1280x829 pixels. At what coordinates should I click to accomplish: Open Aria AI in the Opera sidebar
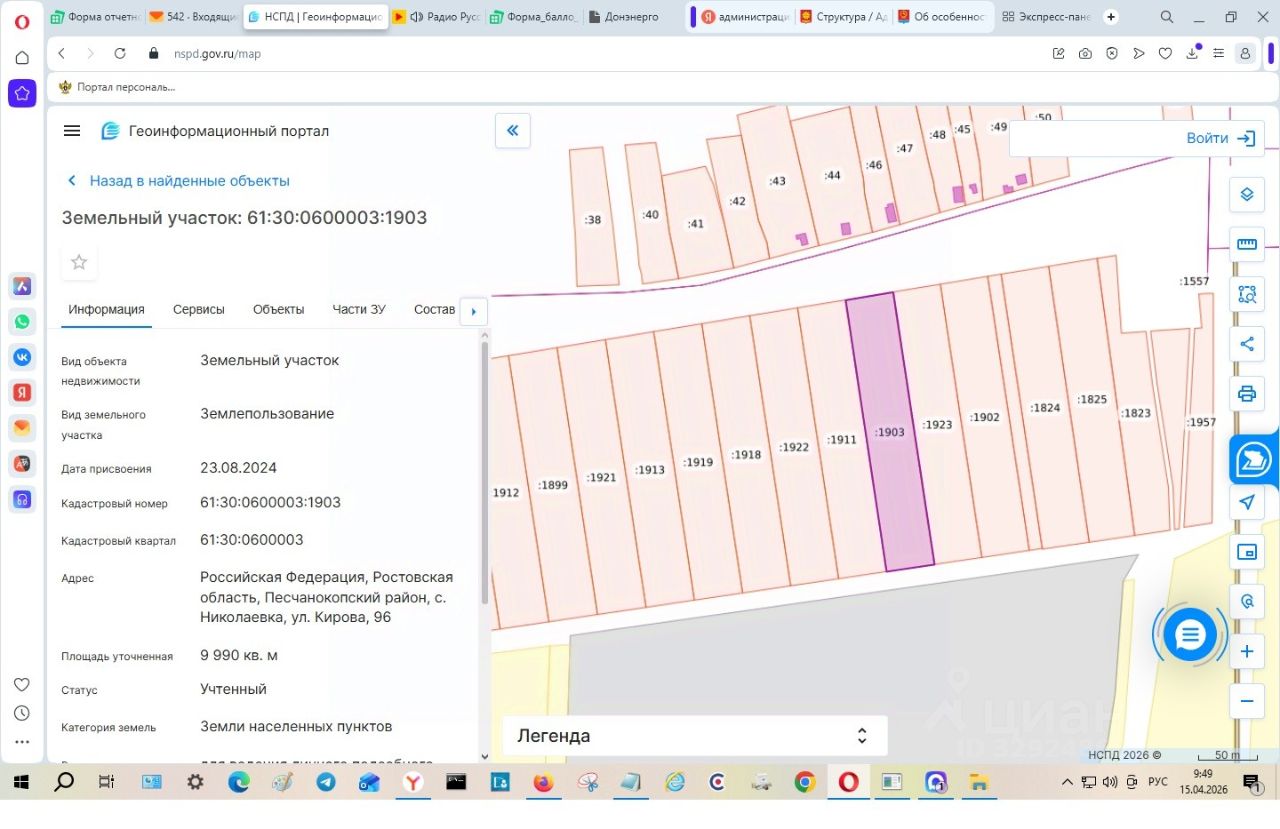point(22,286)
